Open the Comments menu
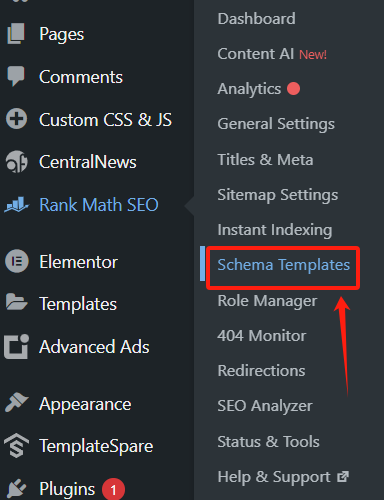 [81, 77]
